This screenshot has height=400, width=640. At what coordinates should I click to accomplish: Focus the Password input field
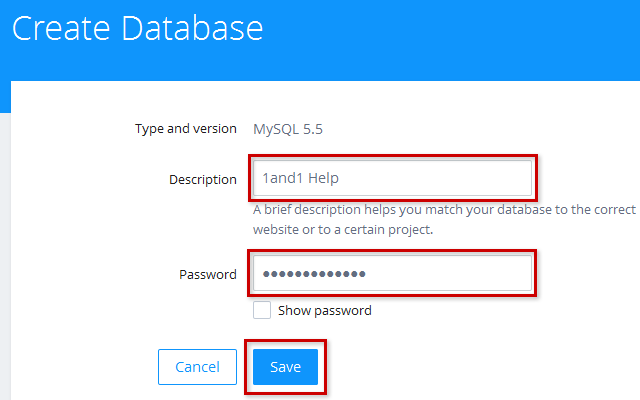pos(450,274)
